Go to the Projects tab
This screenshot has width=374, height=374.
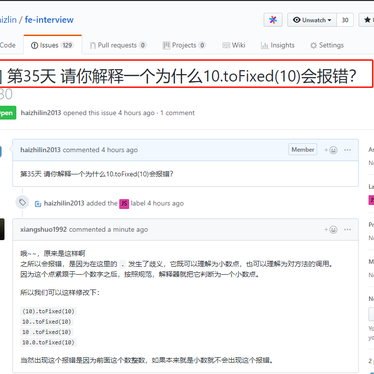184,45
